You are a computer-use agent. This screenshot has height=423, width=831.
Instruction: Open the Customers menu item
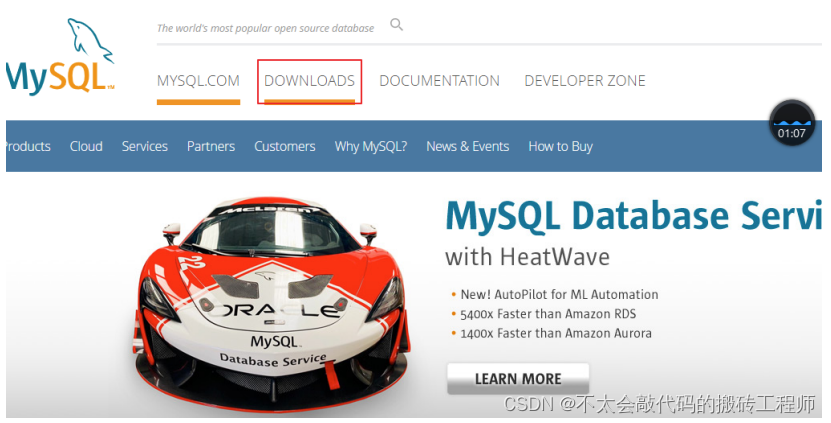[x=285, y=146]
